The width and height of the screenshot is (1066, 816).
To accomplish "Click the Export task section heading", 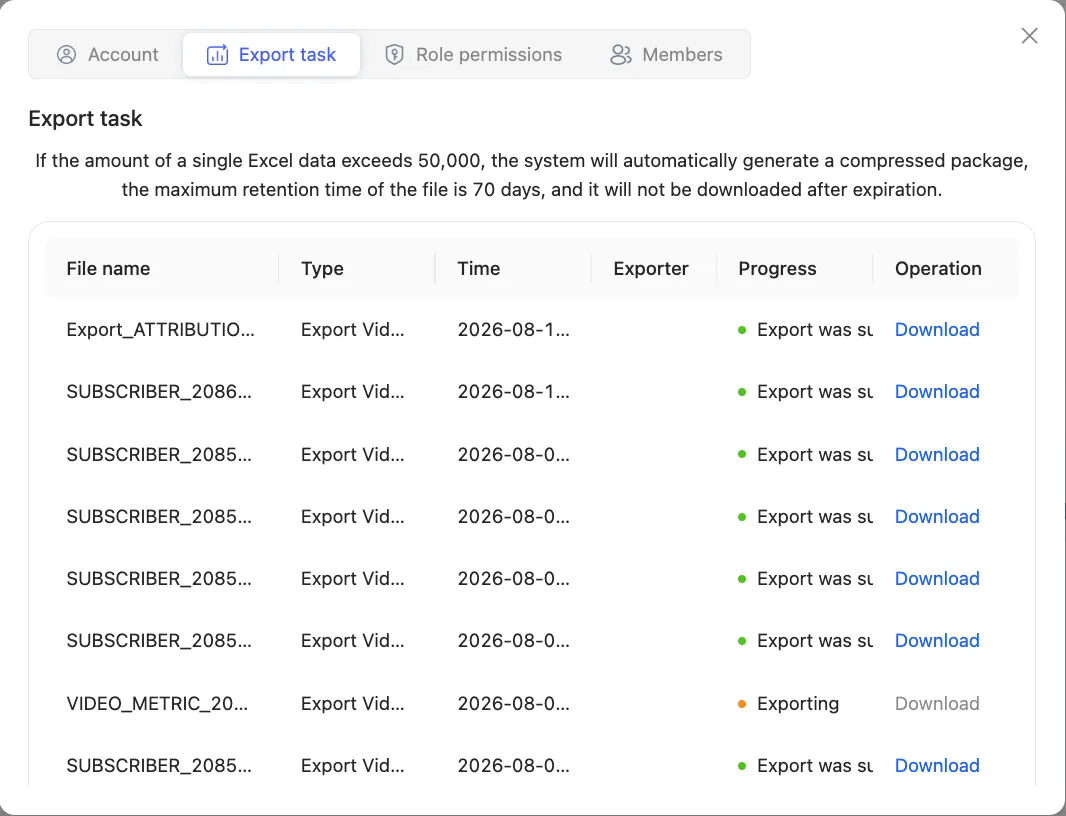I will coord(85,118).
